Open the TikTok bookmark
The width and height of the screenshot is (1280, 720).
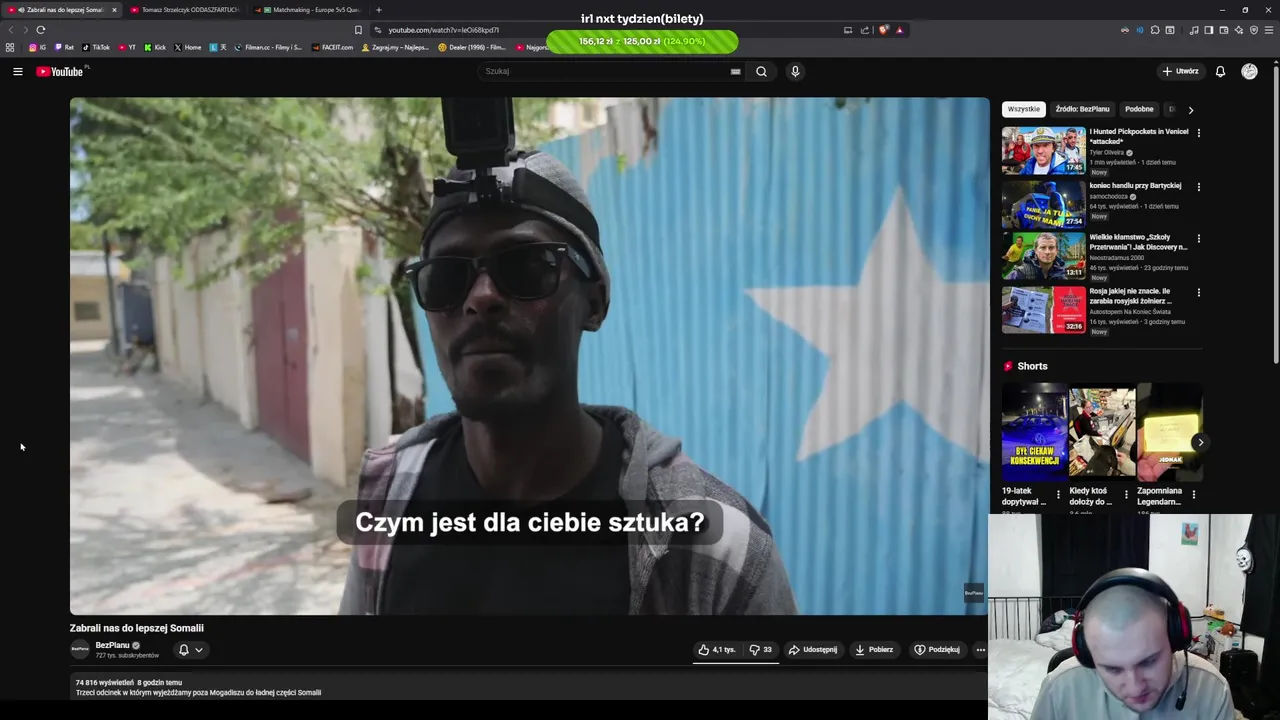pos(96,47)
